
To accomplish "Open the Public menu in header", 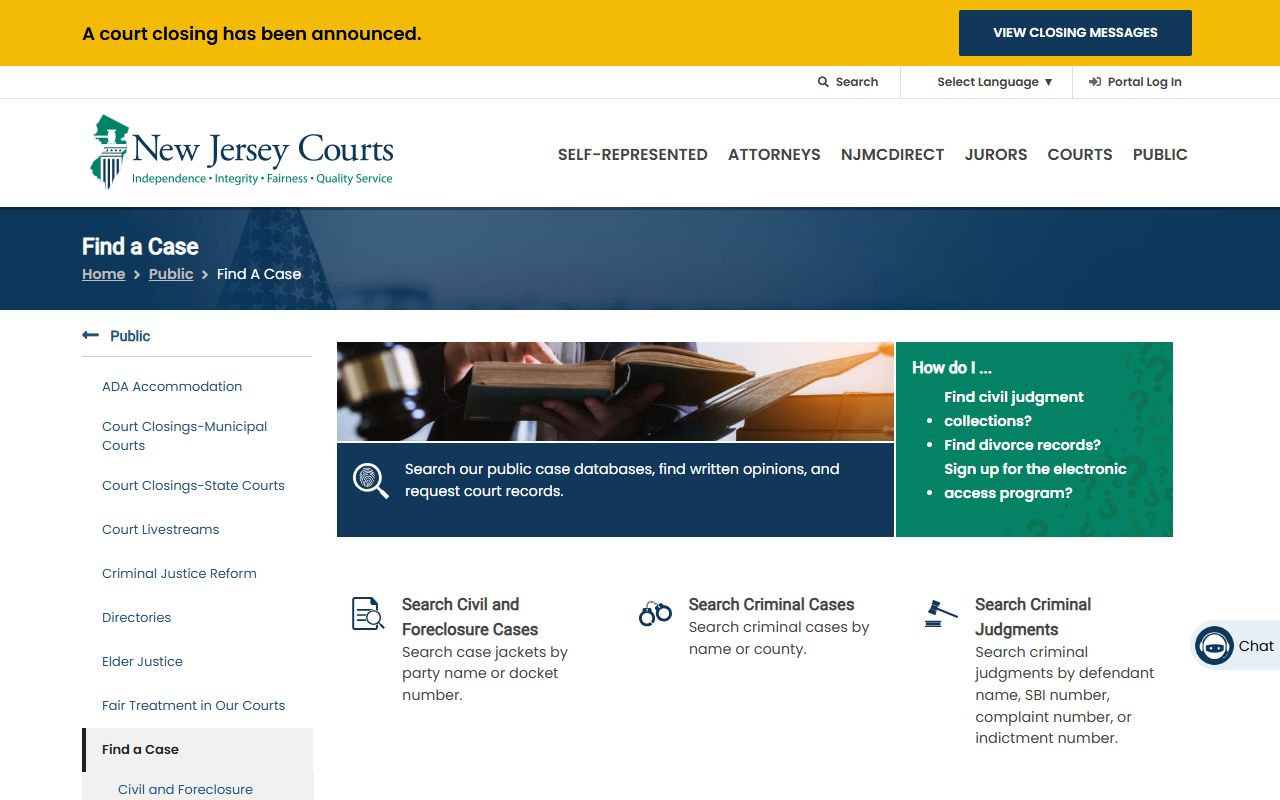I will 1160,154.
